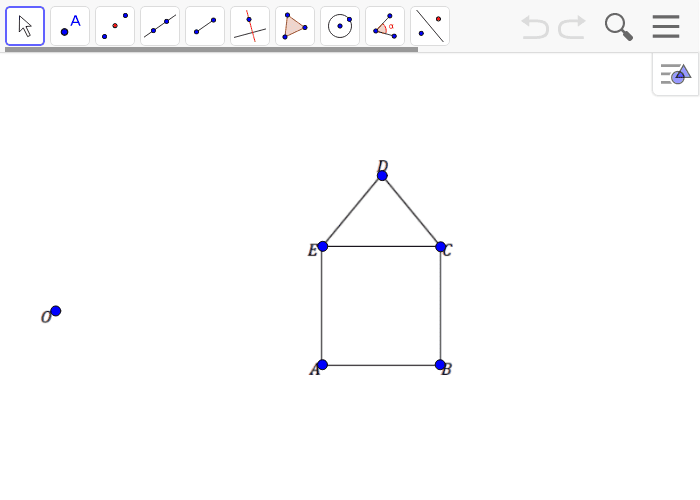Toggle the style bar button
700x500 pixels.
coord(675,74)
